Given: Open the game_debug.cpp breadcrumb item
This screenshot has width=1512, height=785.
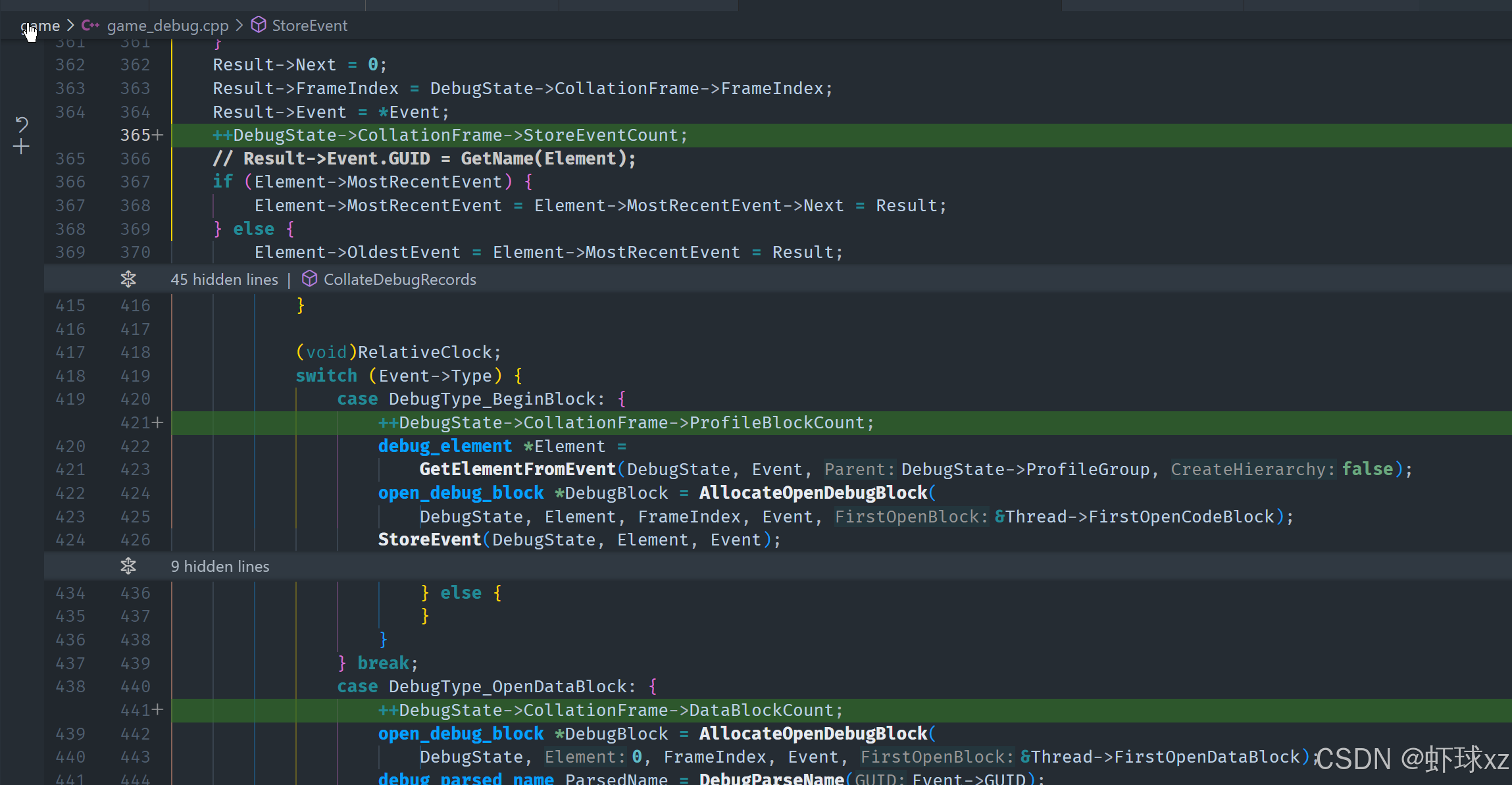Looking at the screenshot, I should [x=167, y=26].
